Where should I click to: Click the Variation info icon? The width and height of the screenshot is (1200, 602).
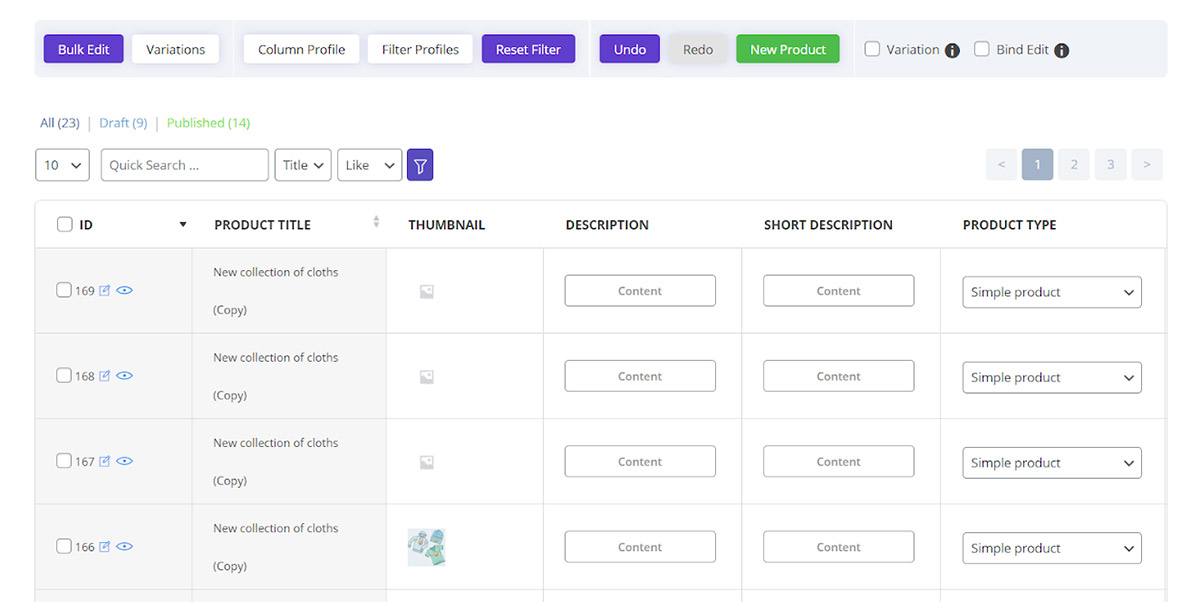tap(952, 50)
